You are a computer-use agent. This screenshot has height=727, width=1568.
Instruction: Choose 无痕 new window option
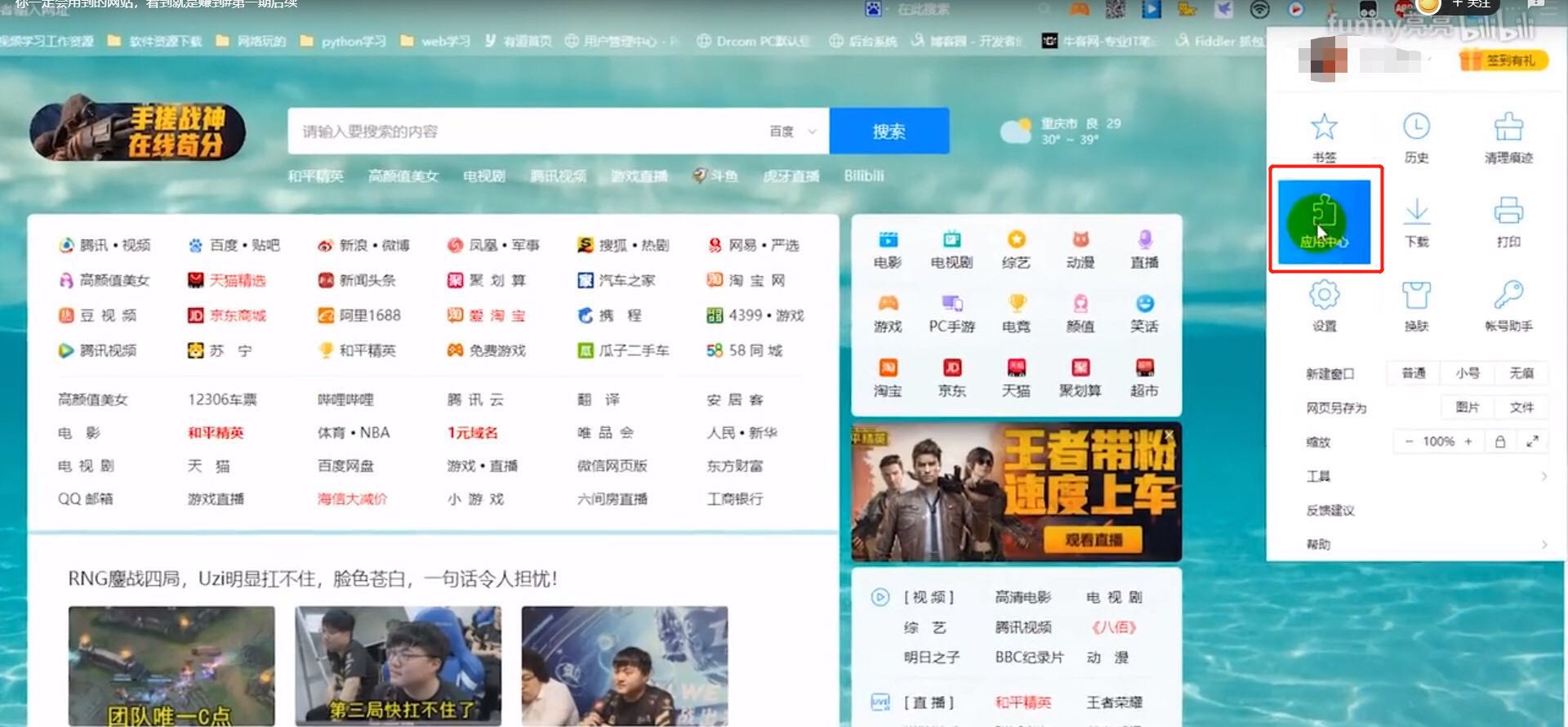1521,373
